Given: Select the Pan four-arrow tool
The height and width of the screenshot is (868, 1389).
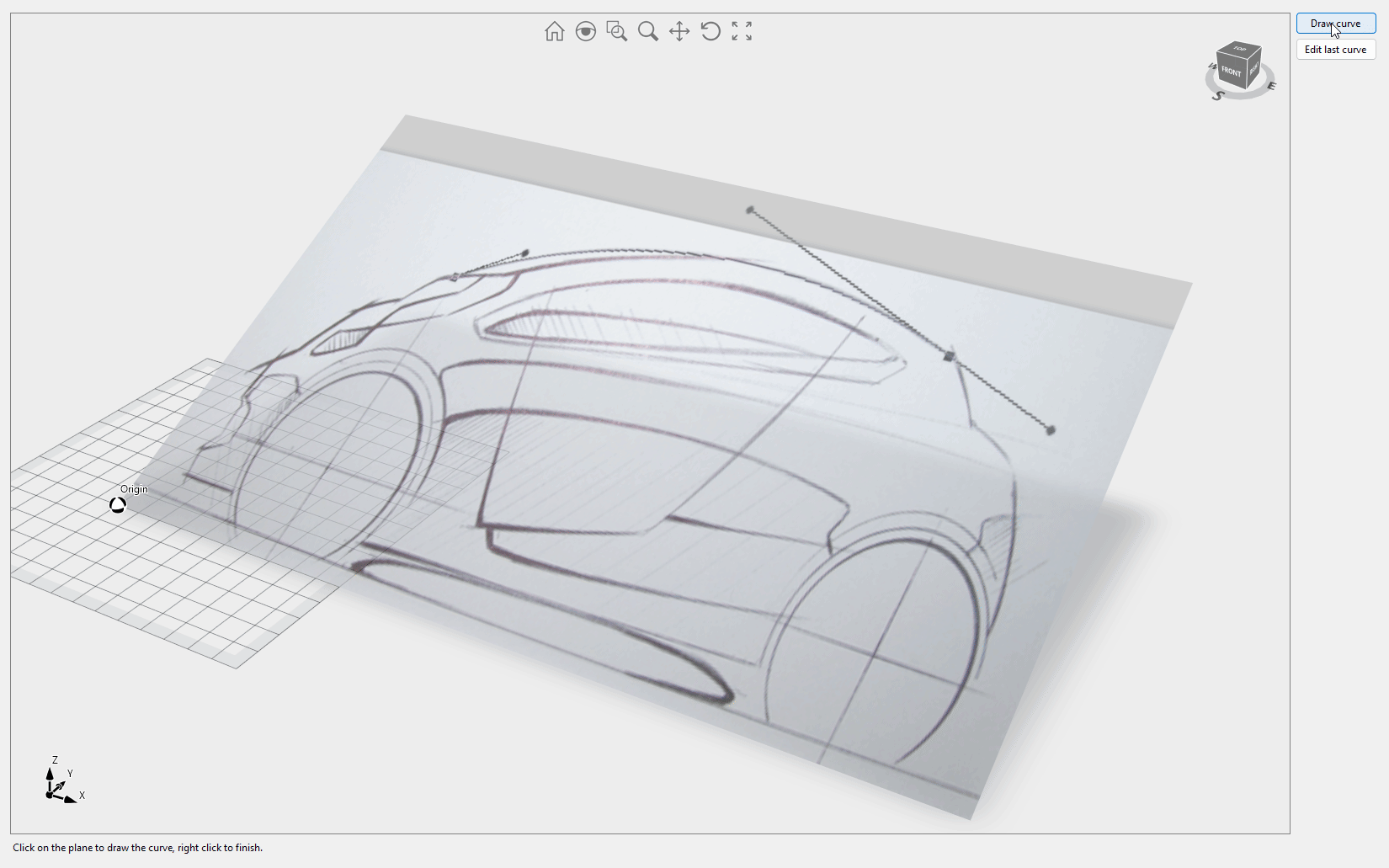Looking at the screenshot, I should pyautogui.click(x=679, y=32).
